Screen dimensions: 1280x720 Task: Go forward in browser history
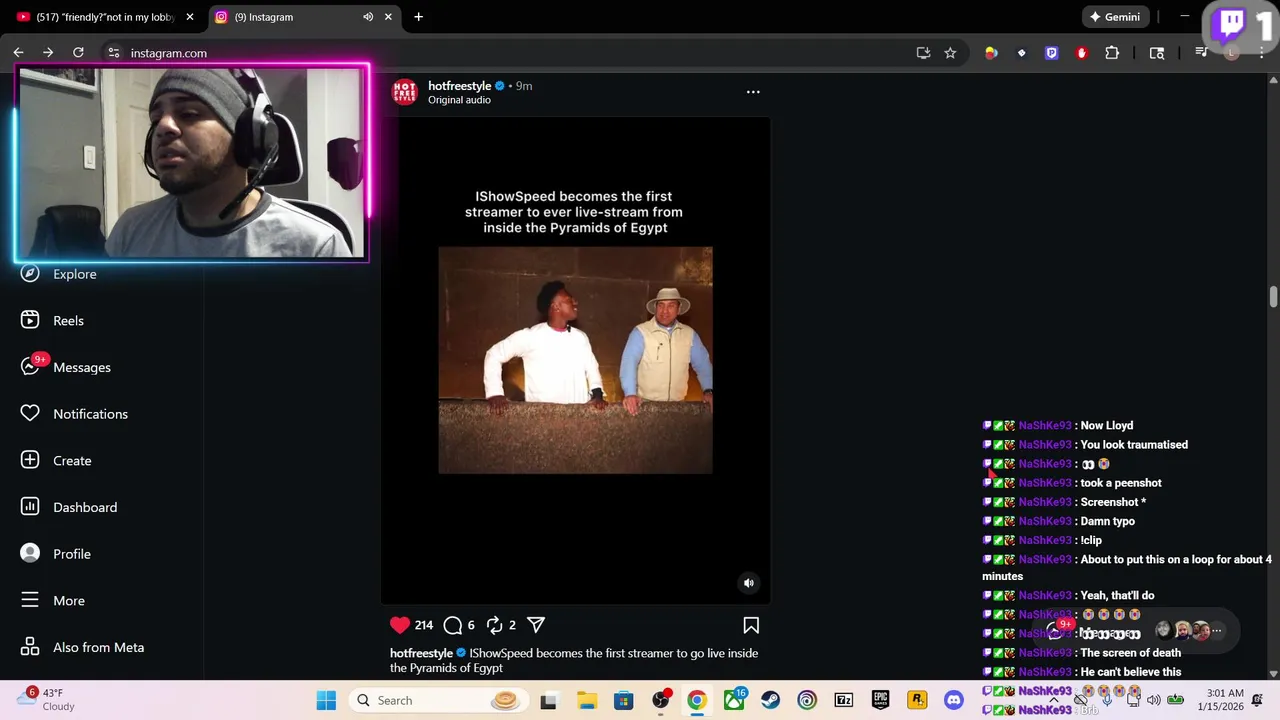coord(48,53)
